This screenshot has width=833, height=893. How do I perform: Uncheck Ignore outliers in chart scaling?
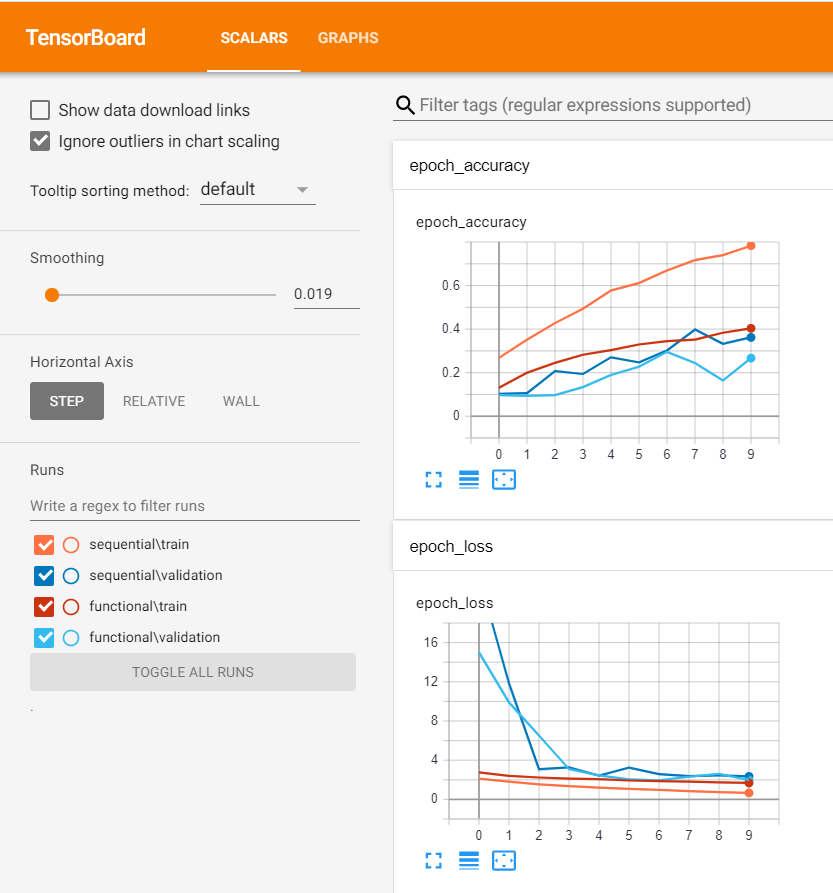pyautogui.click(x=38, y=141)
